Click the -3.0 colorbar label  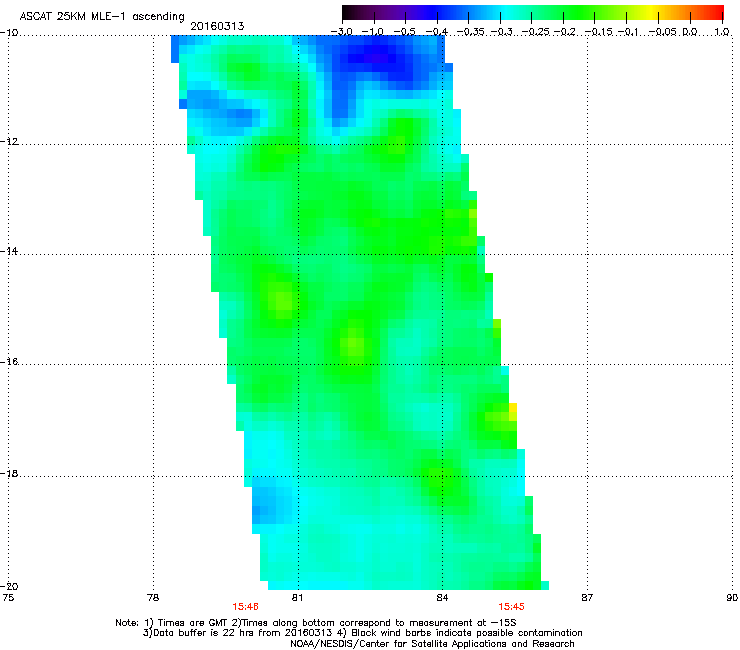pos(342,32)
